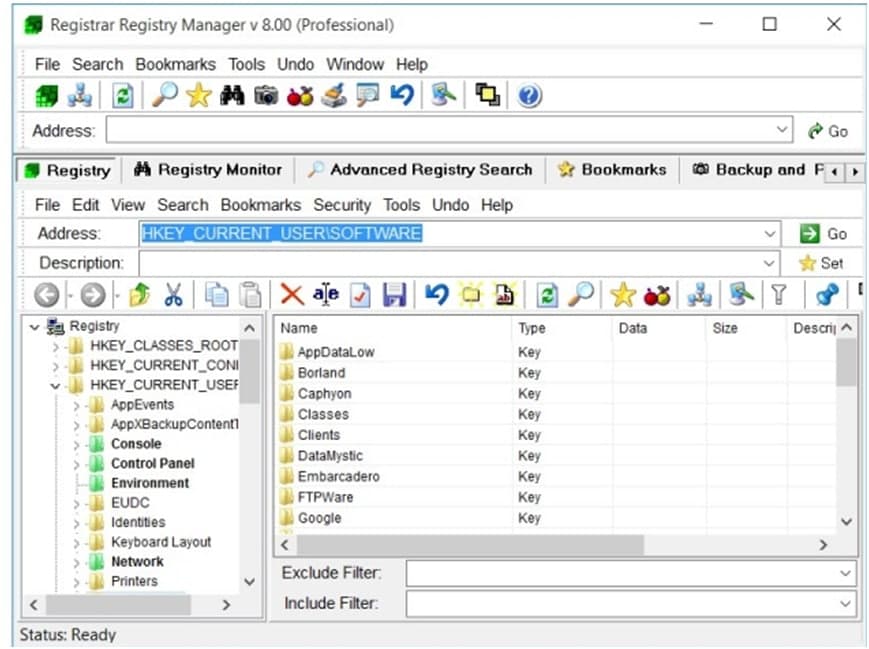Open the Description field dropdown arrow
869x649 pixels.
point(769,263)
